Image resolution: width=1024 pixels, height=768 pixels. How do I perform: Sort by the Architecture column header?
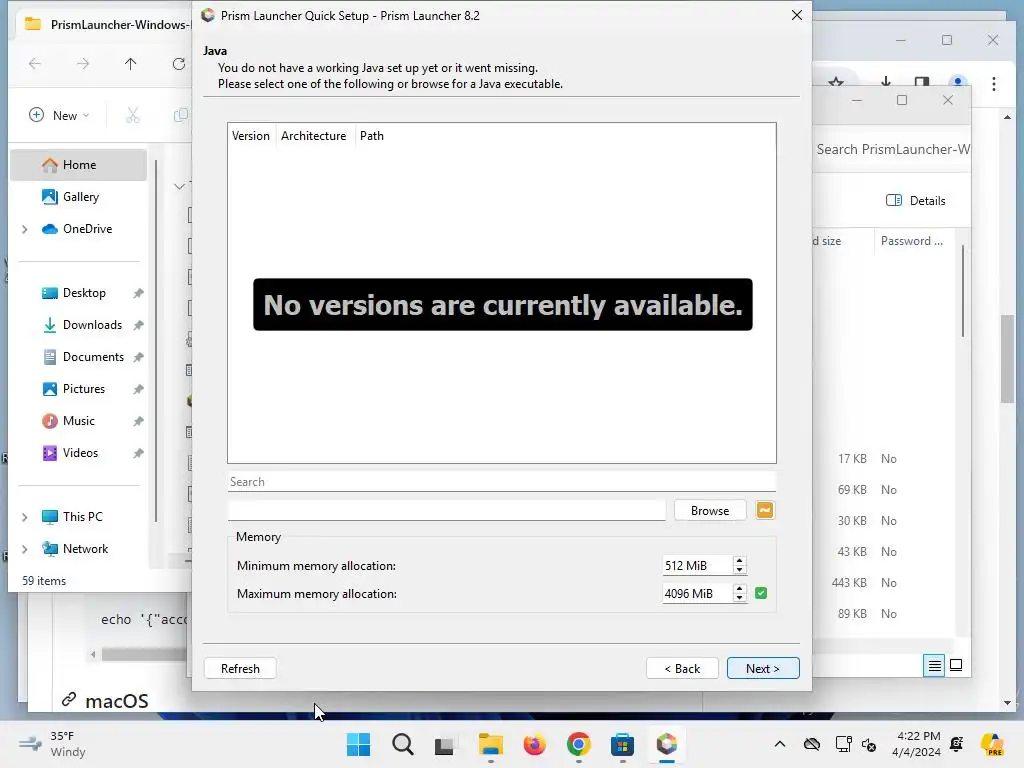tap(313, 136)
